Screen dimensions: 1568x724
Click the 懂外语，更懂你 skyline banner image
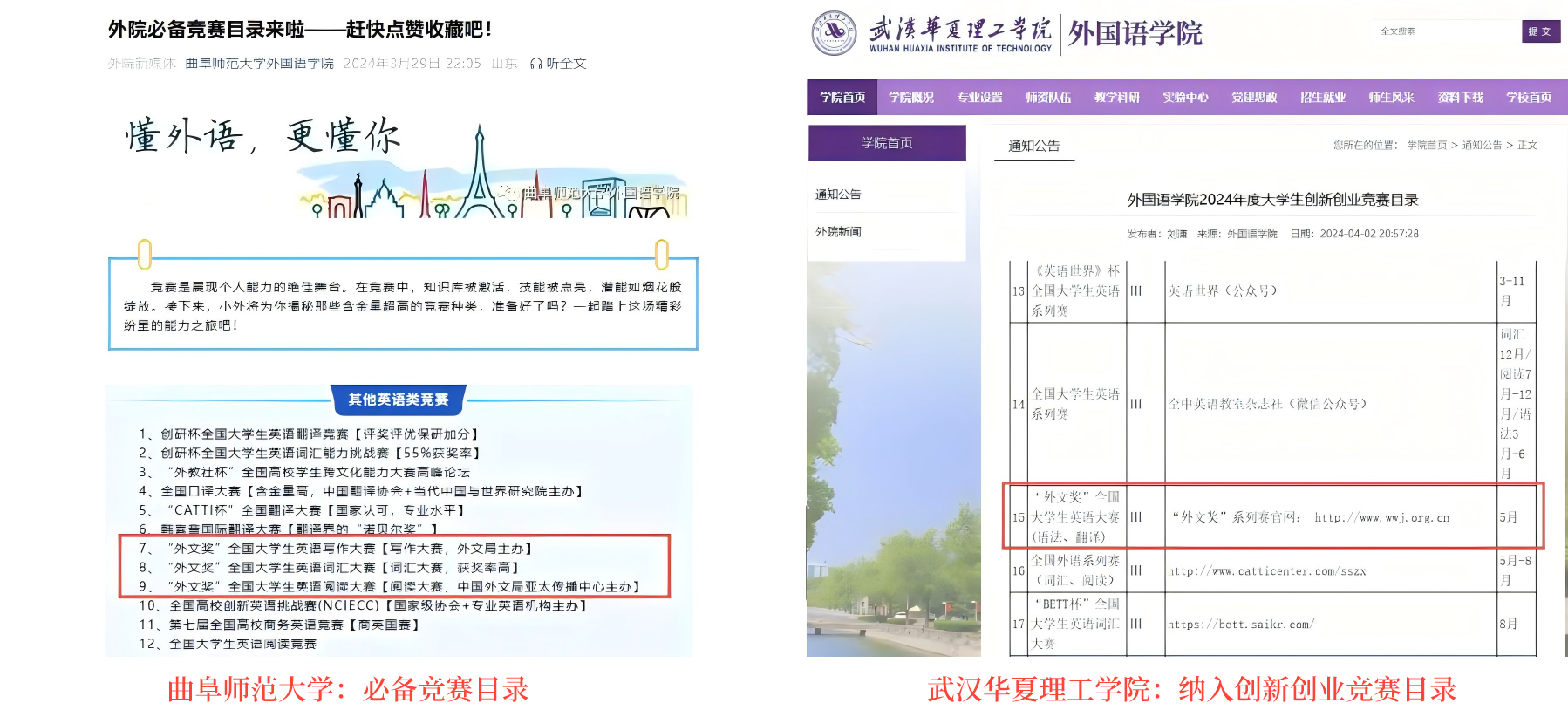403,167
